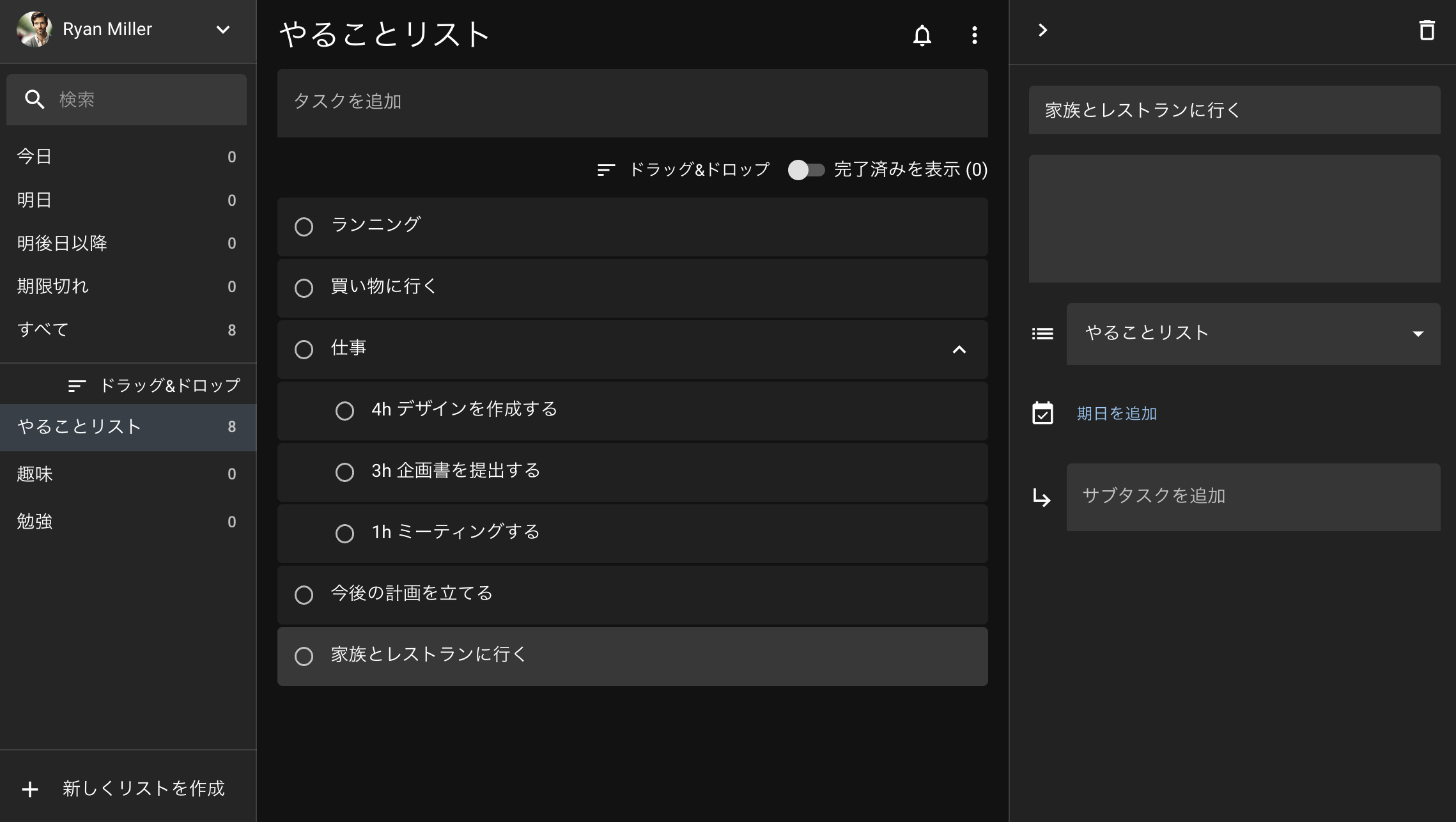Viewport: 1456px width, 822px height.
Task: Click the タスクを追加 input field
Action: click(632, 102)
